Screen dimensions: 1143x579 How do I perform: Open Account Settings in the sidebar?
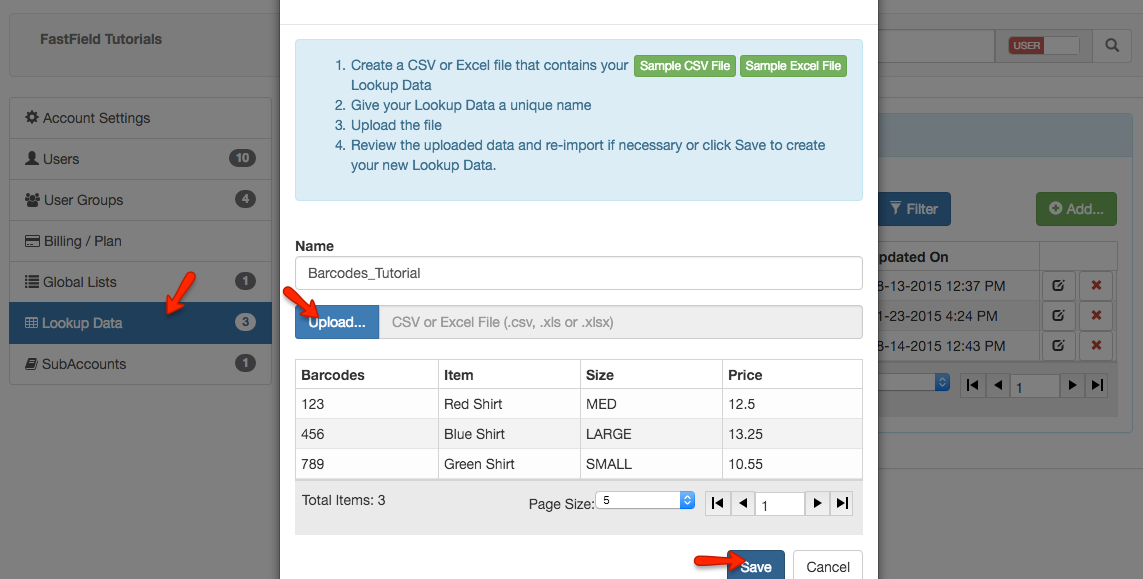[140, 118]
